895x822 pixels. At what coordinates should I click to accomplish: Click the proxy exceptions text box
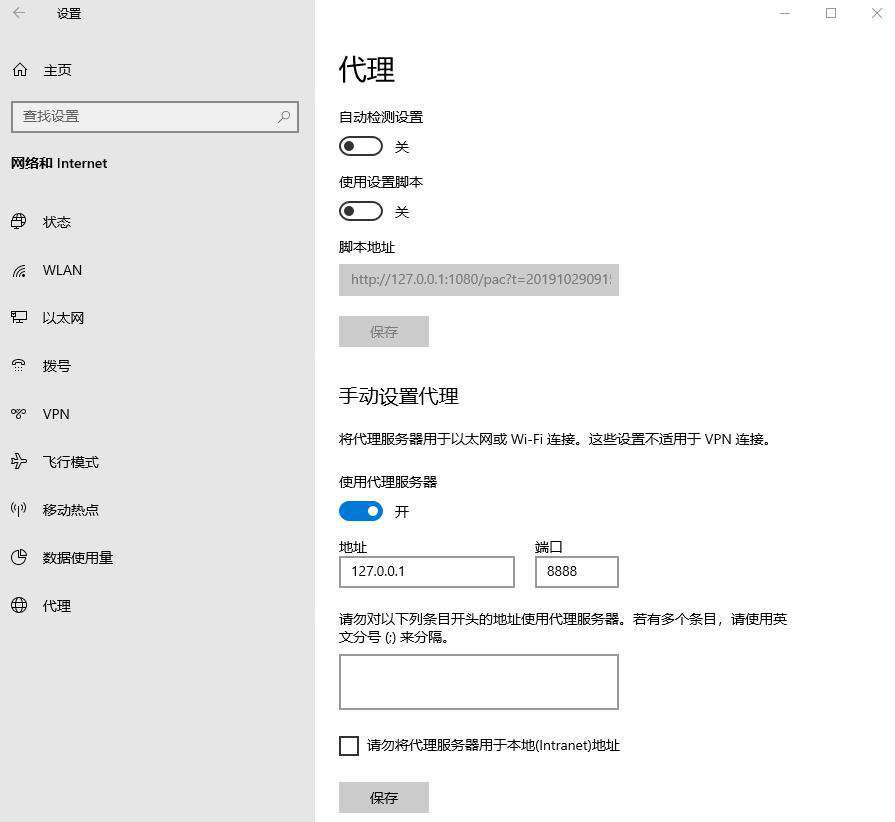click(x=479, y=682)
